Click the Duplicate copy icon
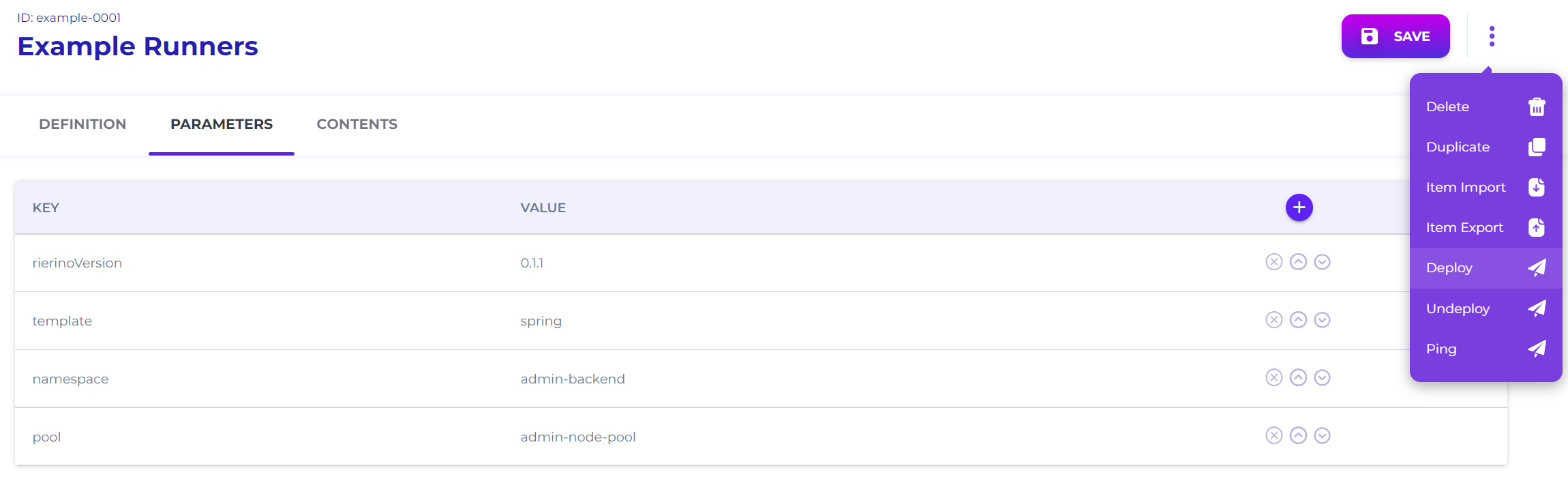 click(x=1537, y=147)
